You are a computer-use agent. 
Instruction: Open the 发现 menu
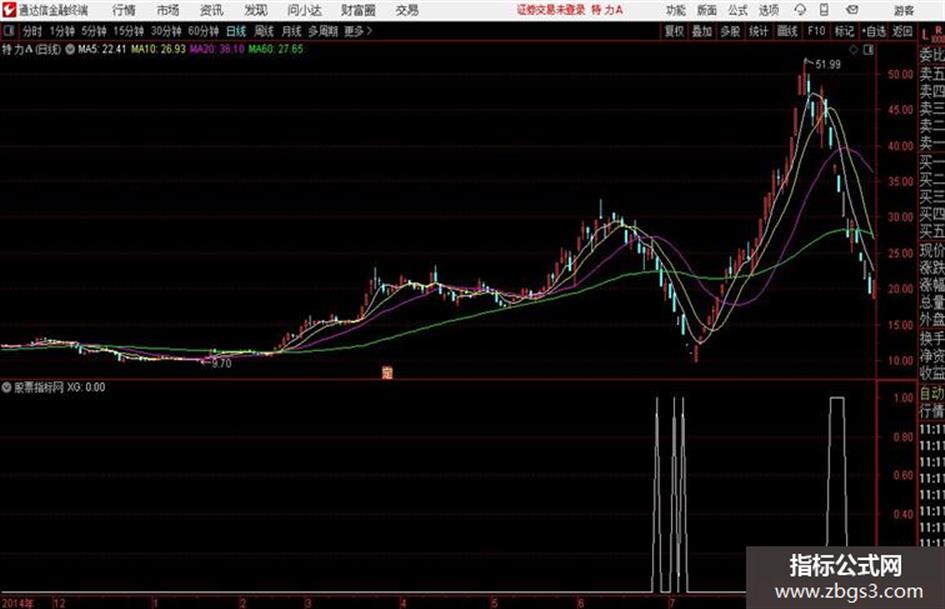tap(256, 10)
